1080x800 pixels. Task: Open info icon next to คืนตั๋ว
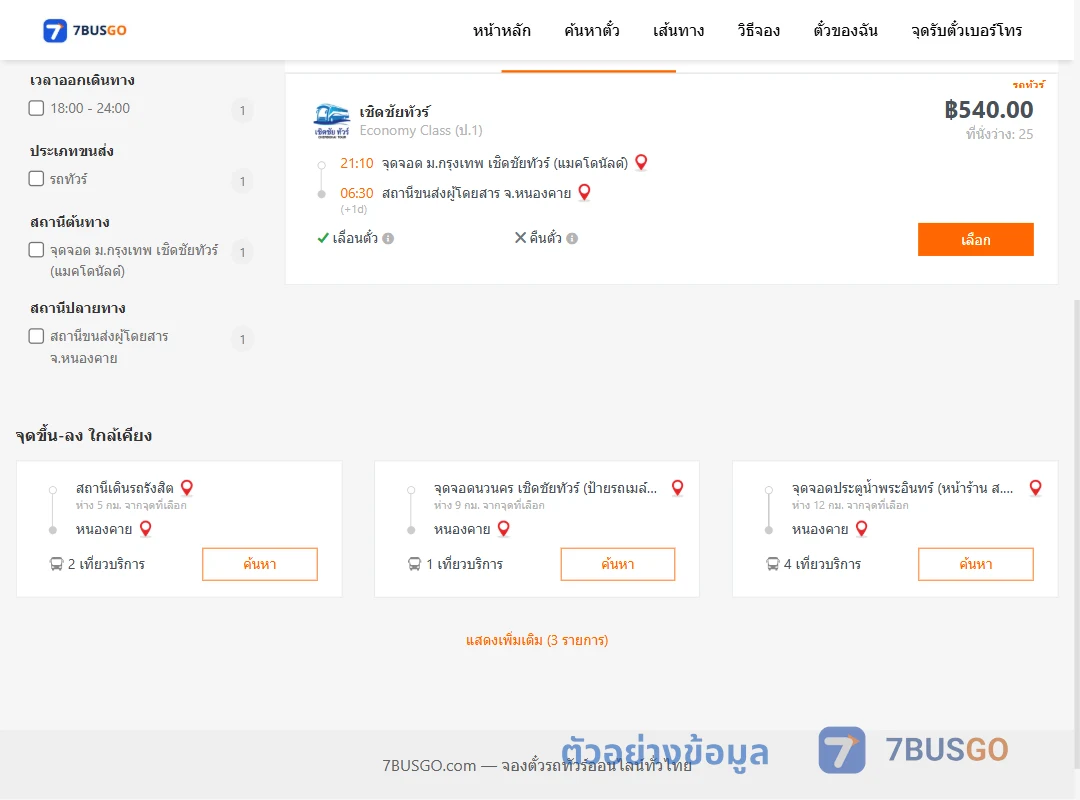pyautogui.click(x=572, y=238)
